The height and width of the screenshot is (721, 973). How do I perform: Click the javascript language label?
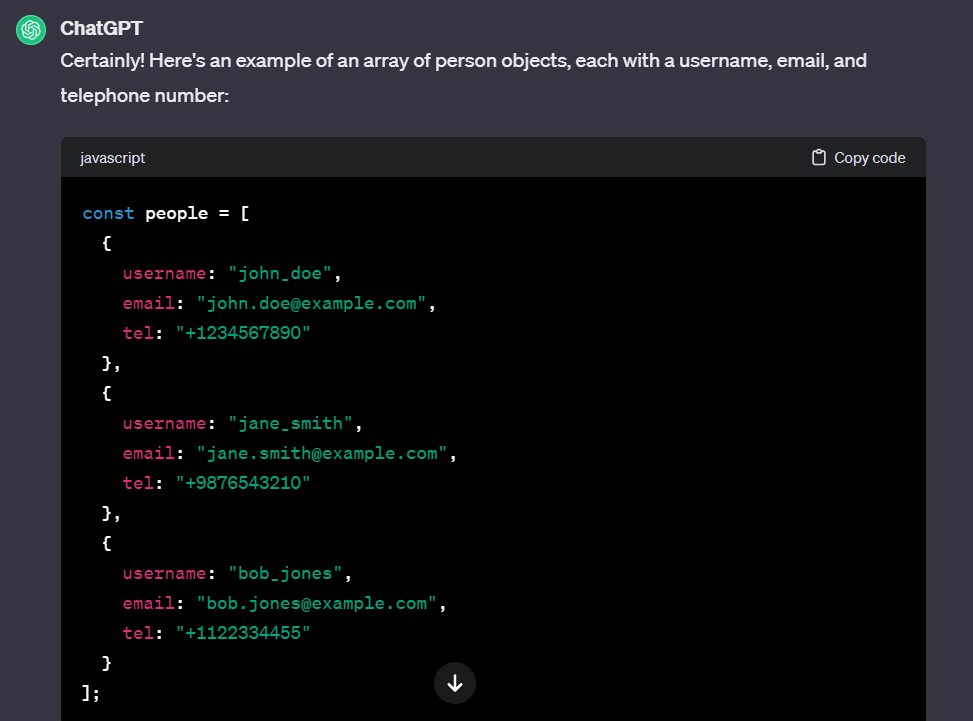tap(112, 158)
